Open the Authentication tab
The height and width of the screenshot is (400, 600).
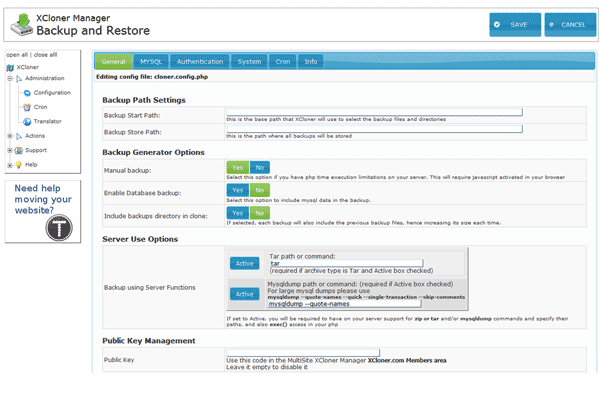point(201,62)
